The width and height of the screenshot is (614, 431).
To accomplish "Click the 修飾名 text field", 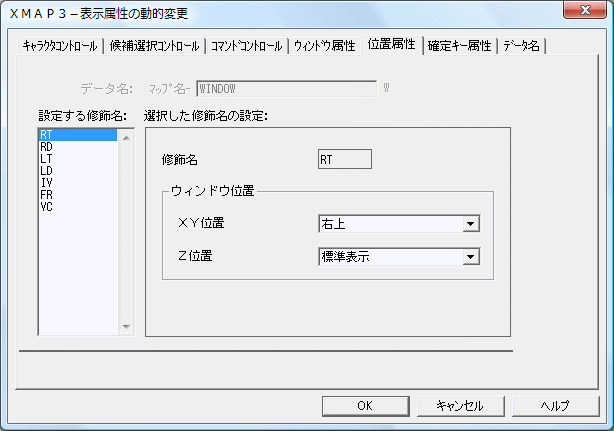I will [x=343, y=159].
